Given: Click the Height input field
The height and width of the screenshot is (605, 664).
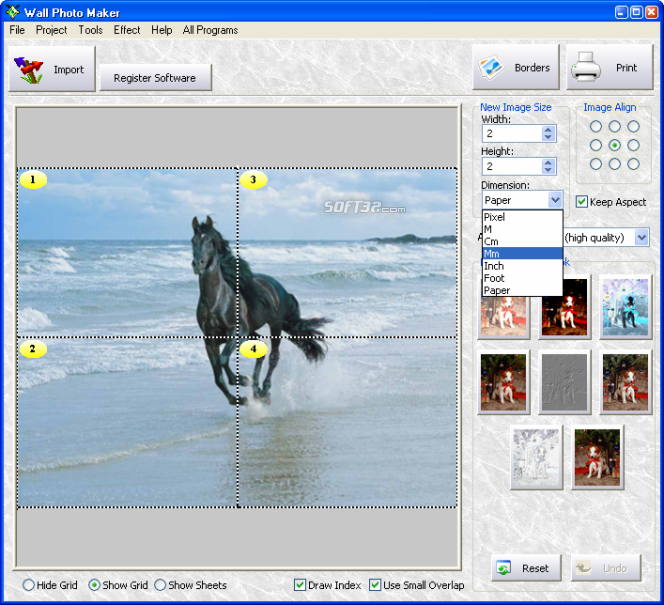Looking at the screenshot, I should pyautogui.click(x=512, y=166).
